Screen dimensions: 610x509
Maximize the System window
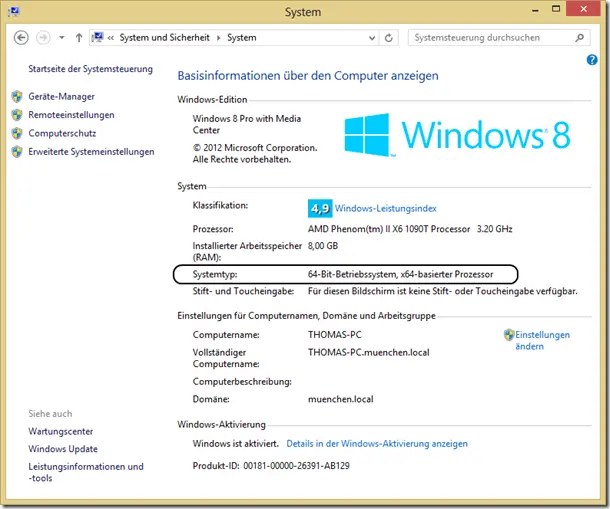click(x=556, y=9)
